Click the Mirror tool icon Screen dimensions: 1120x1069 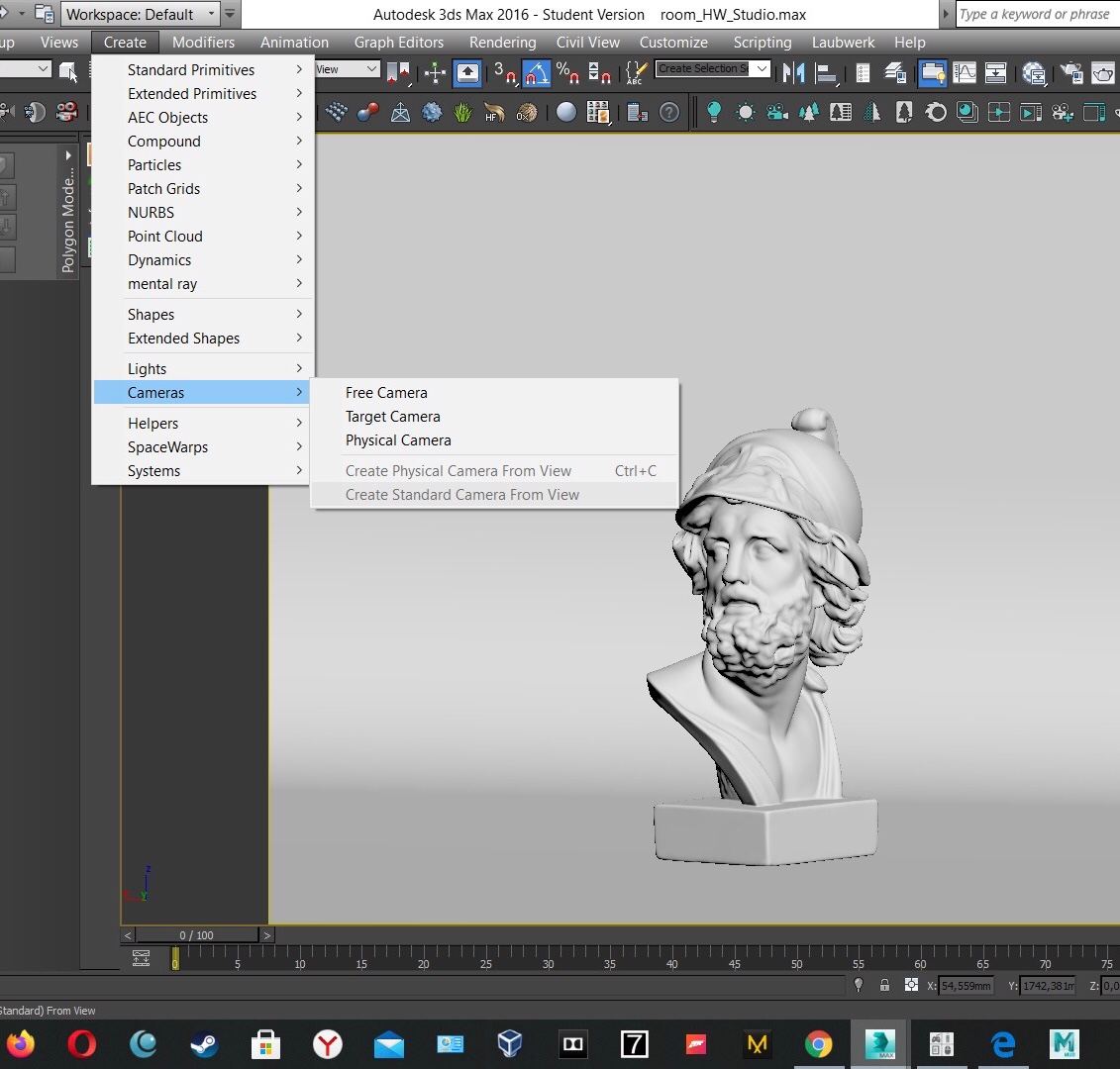pos(793,72)
